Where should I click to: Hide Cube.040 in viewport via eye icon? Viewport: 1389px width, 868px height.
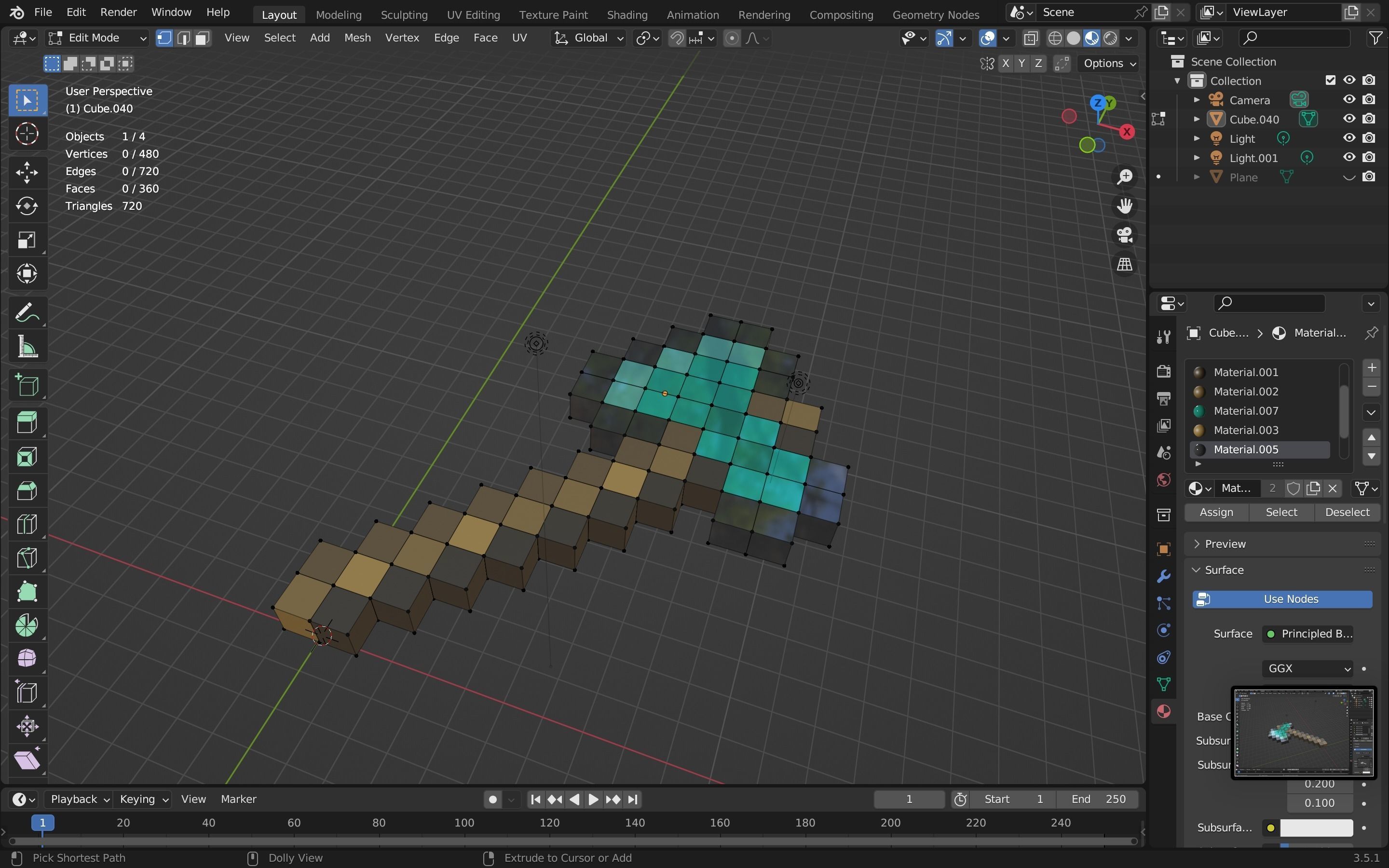click(x=1349, y=119)
